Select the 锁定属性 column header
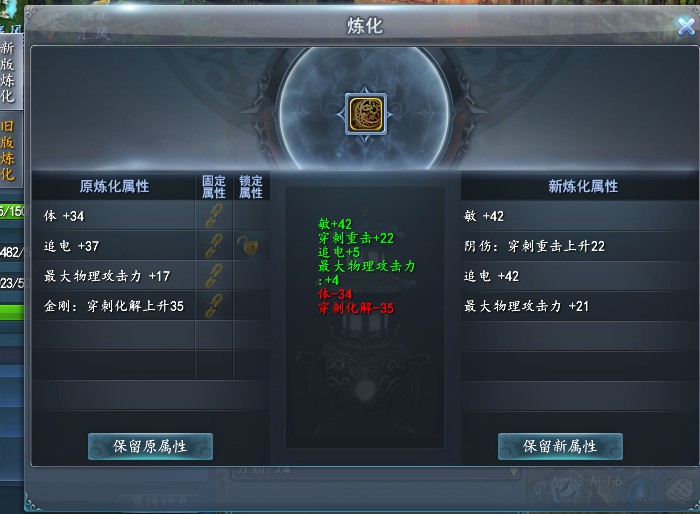 pyautogui.click(x=251, y=187)
